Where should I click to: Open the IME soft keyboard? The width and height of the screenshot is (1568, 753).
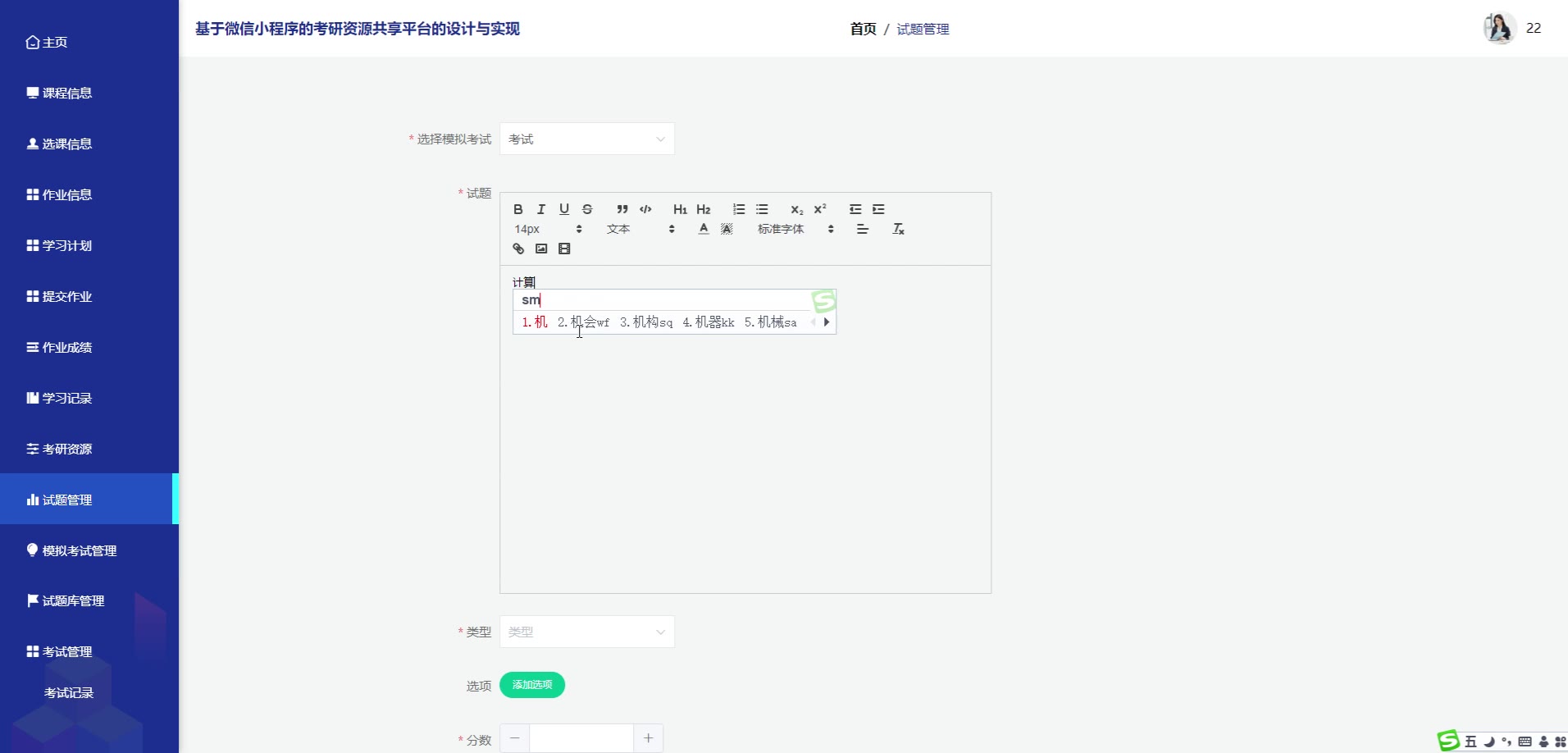[x=1525, y=742]
